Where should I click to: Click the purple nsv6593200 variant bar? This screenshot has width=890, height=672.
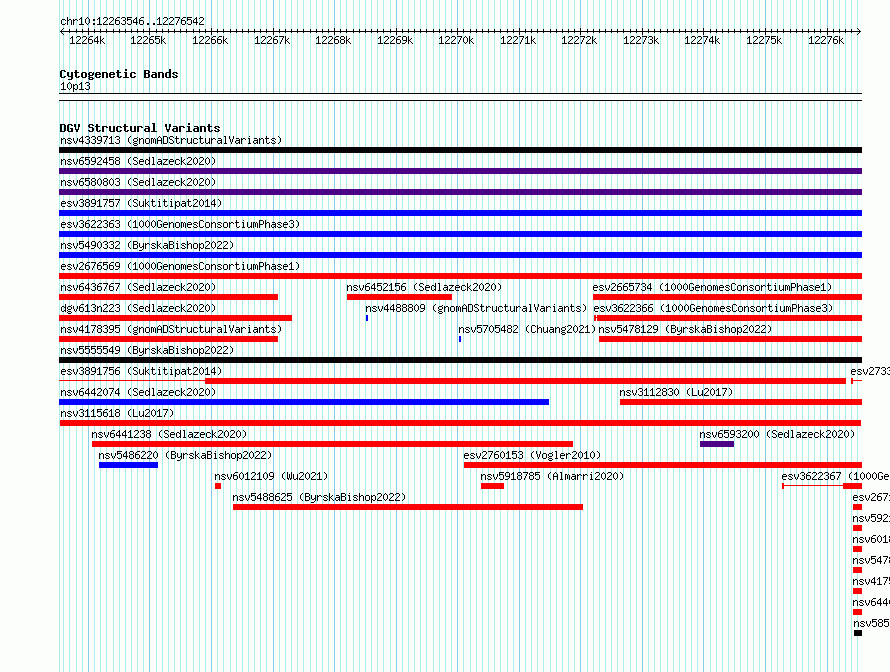(717, 444)
